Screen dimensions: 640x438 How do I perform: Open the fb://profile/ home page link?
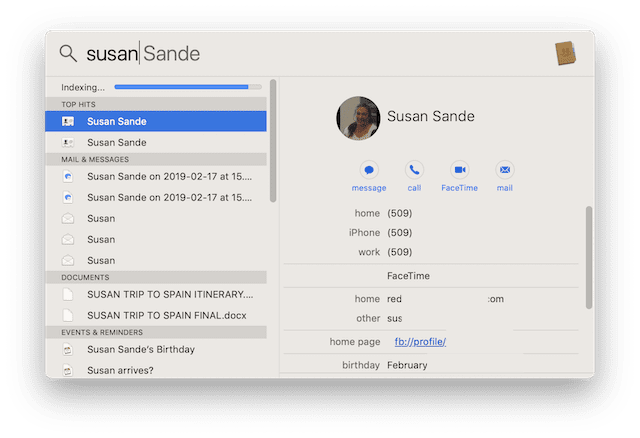click(416, 342)
